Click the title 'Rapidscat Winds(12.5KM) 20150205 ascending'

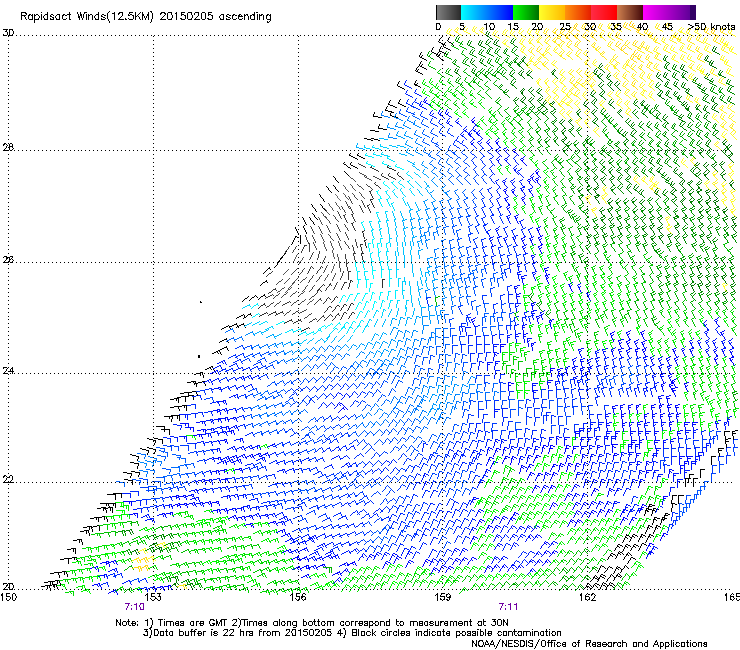click(146, 17)
